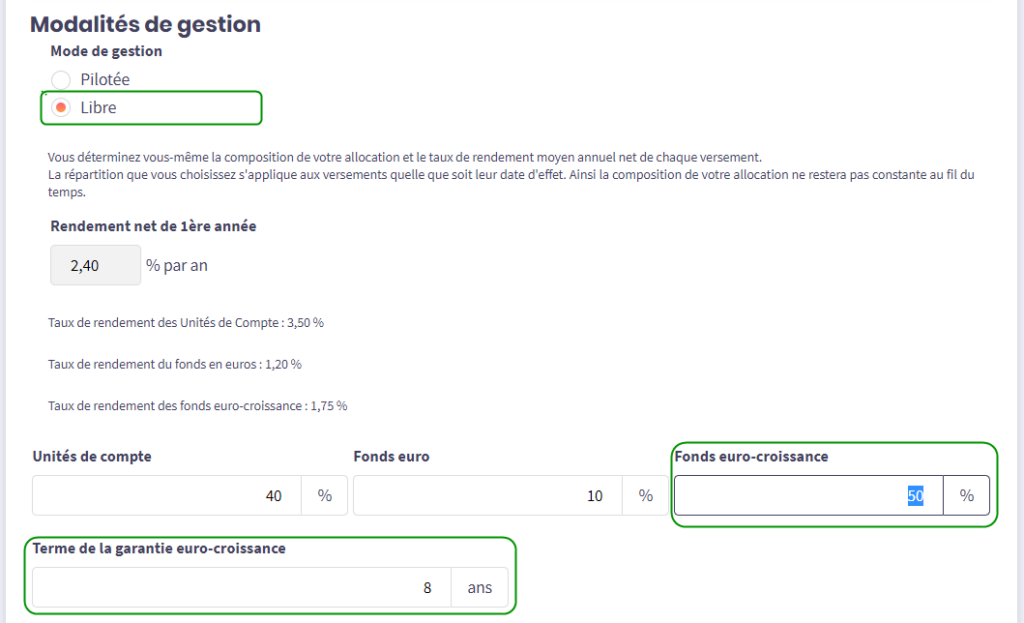Click the Unités de Compte 3,50 % rate line

click(186, 323)
